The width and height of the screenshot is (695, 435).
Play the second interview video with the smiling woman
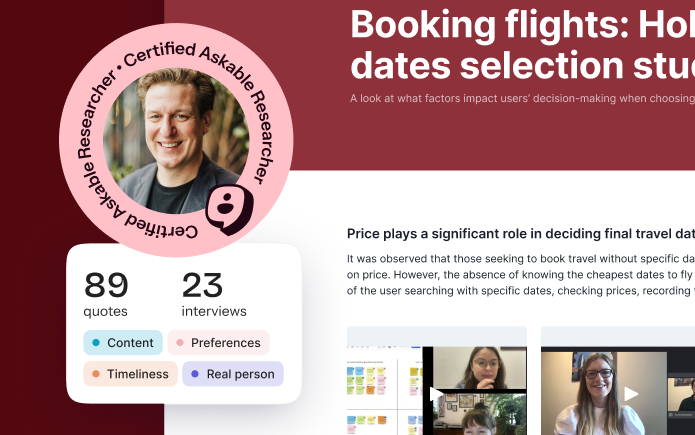click(x=631, y=393)
